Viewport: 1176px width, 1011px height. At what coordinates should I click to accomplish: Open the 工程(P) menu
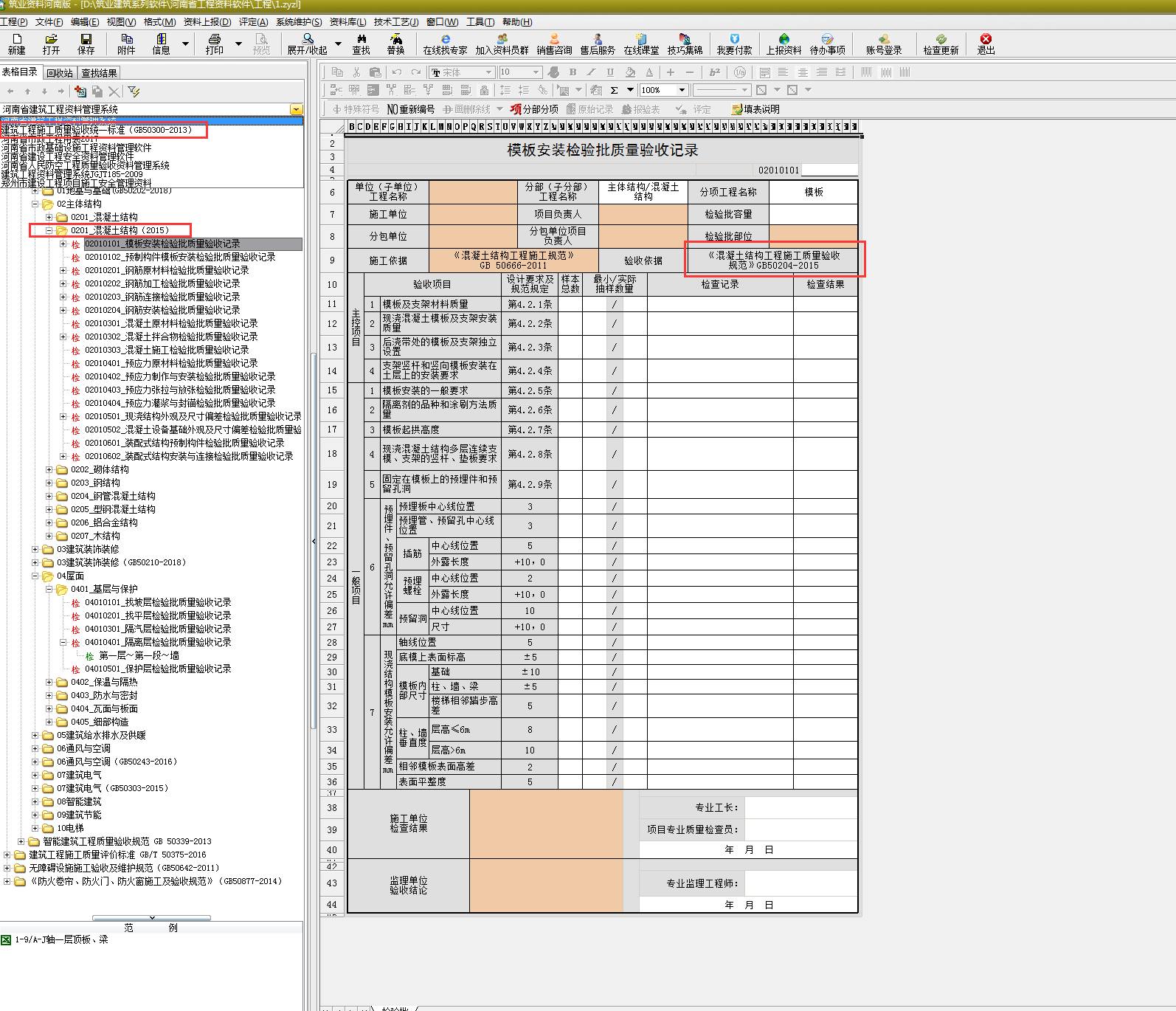point(14,22)
